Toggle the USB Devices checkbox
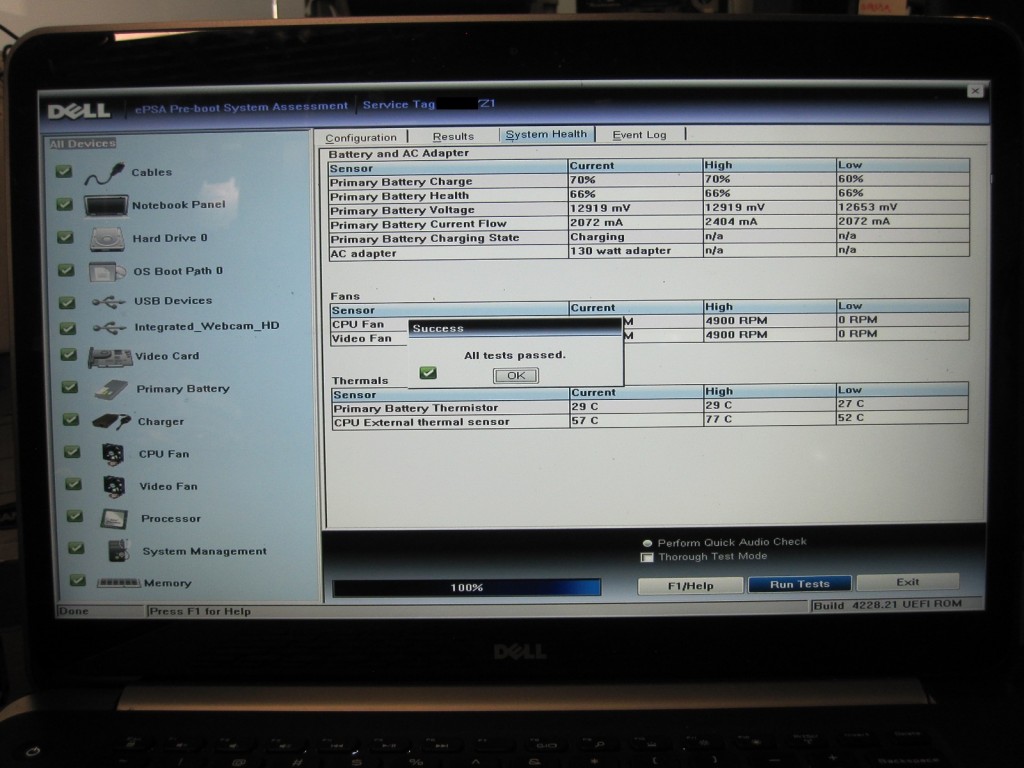Screen dimensions: 1024x768 [x=67, y=302]
